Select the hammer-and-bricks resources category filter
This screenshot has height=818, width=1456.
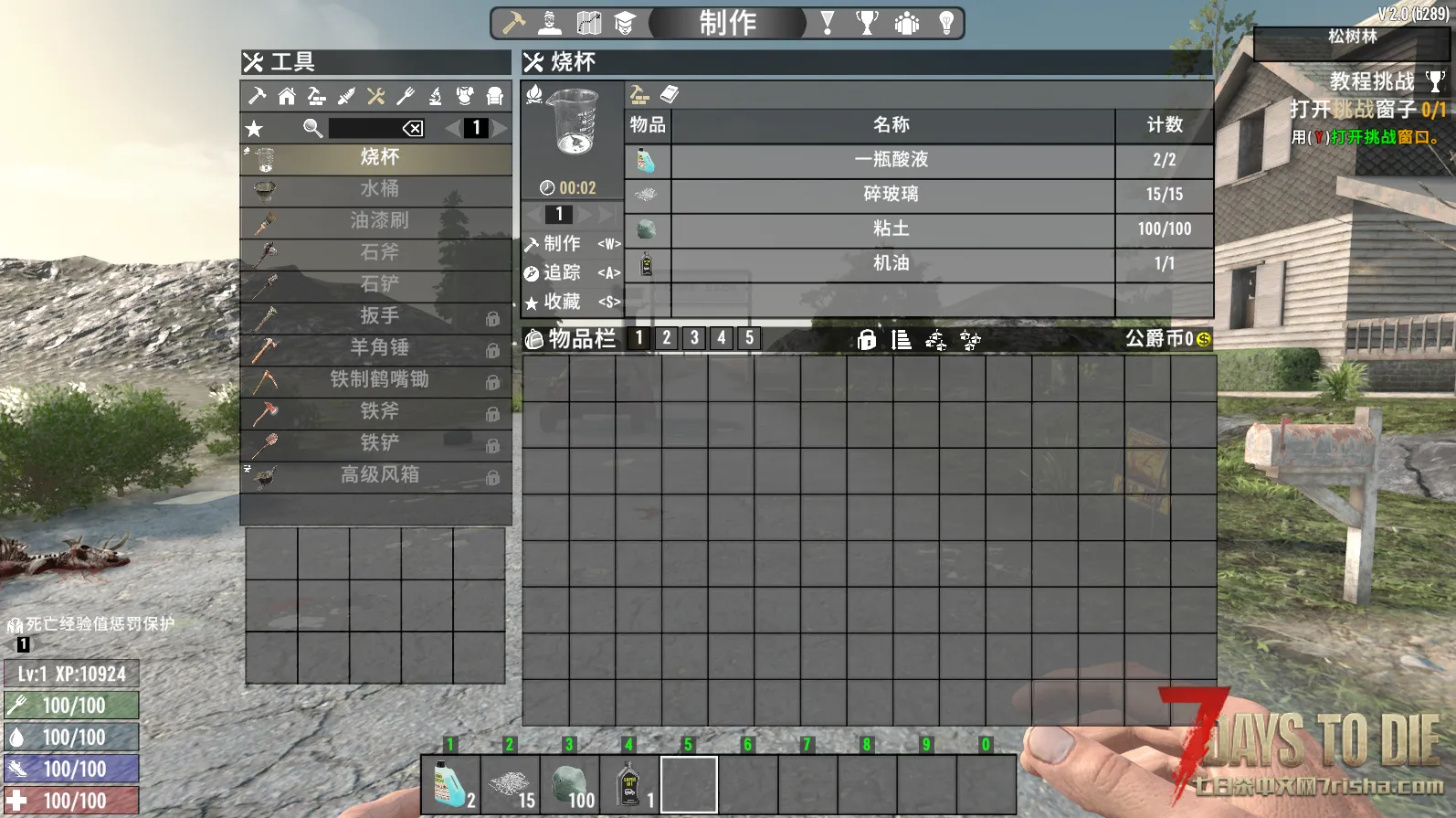316,95
